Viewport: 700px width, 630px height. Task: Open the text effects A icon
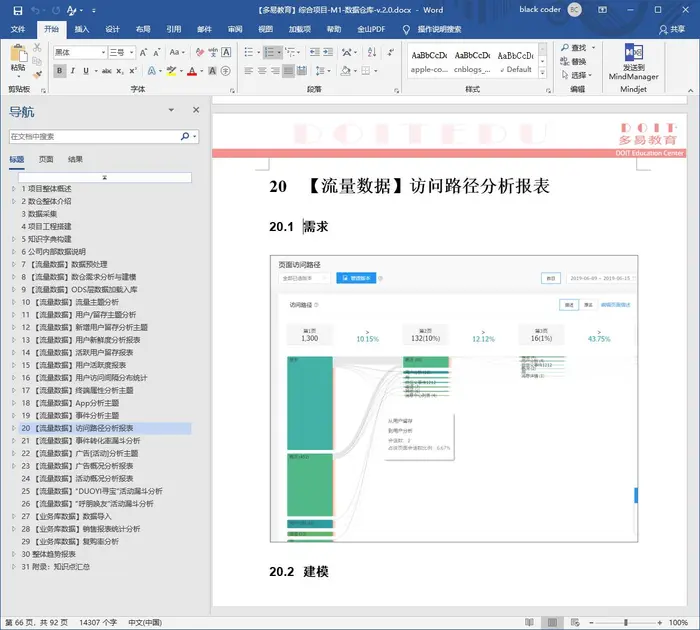(x=152, y=71)
